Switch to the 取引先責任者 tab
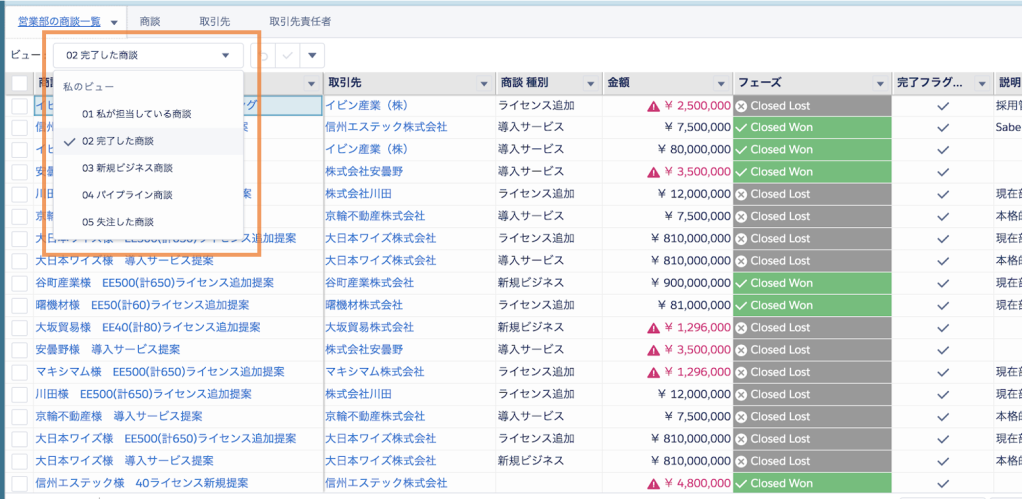The width and height of the screenshot is (1024, 499). click(300, 21)
